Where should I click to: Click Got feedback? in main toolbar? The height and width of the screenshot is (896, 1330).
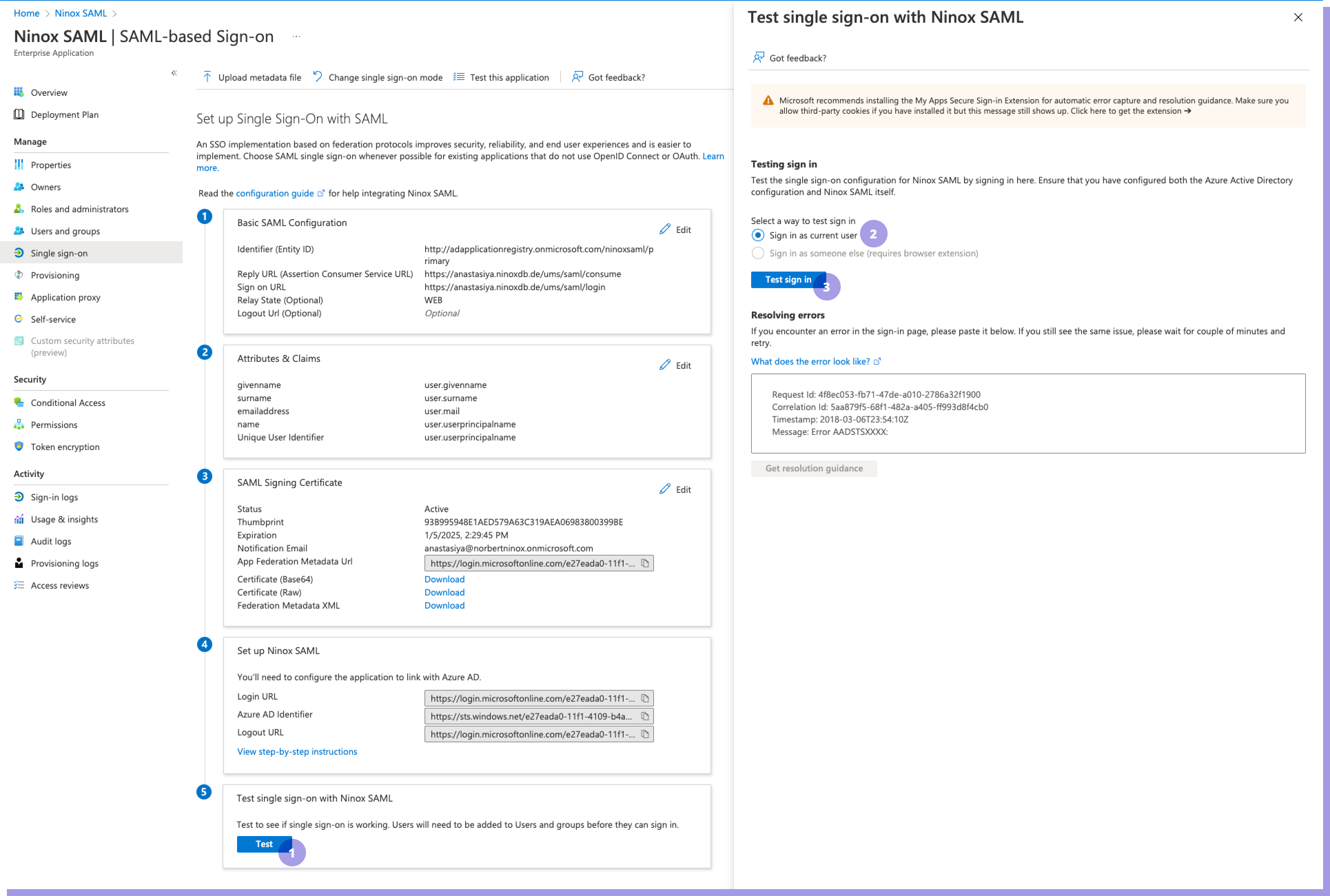pos(608,77)
